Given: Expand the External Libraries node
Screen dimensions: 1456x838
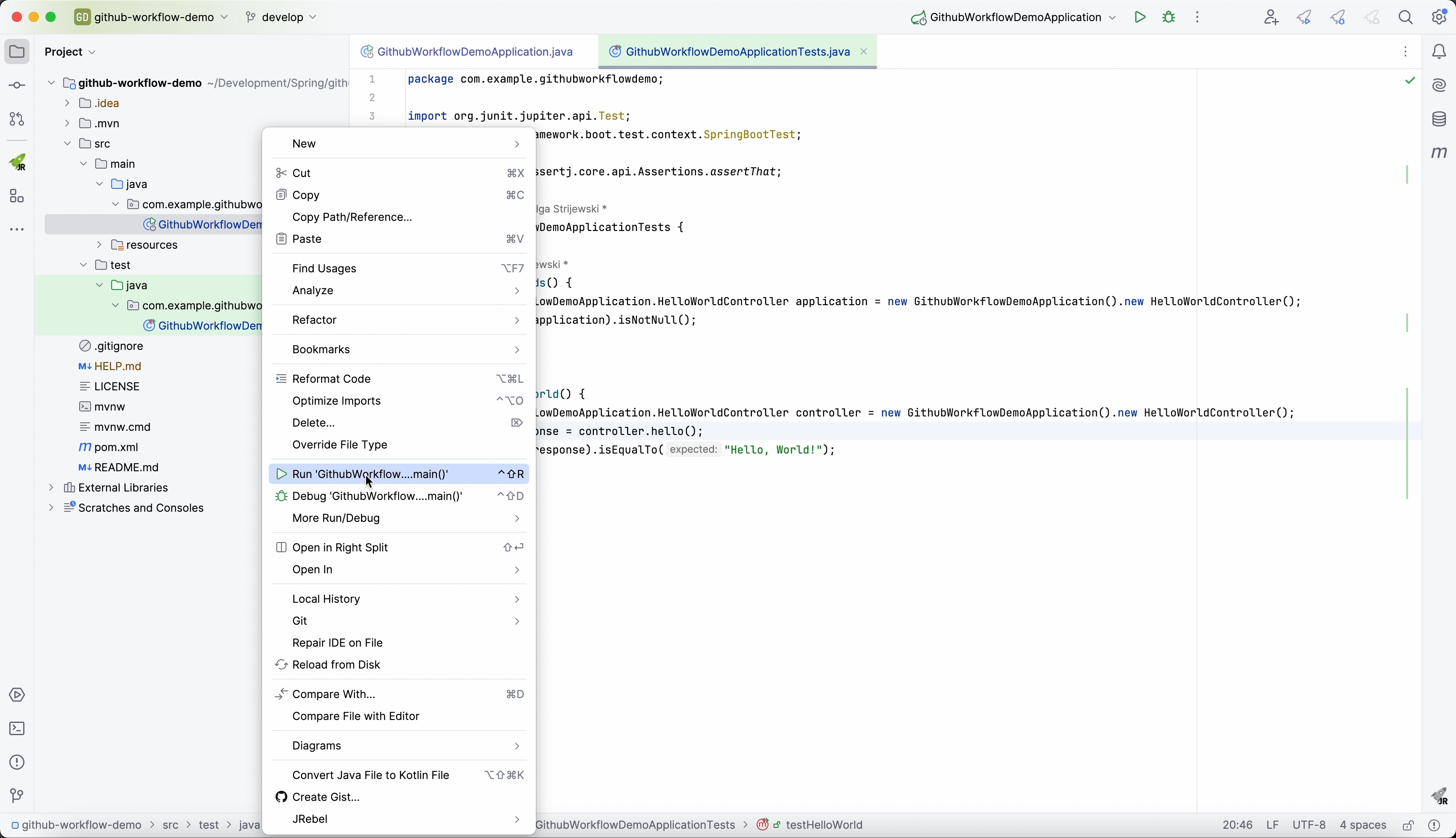Looking at the screenshot, I should pyautogui.click(x=52, y=488).
